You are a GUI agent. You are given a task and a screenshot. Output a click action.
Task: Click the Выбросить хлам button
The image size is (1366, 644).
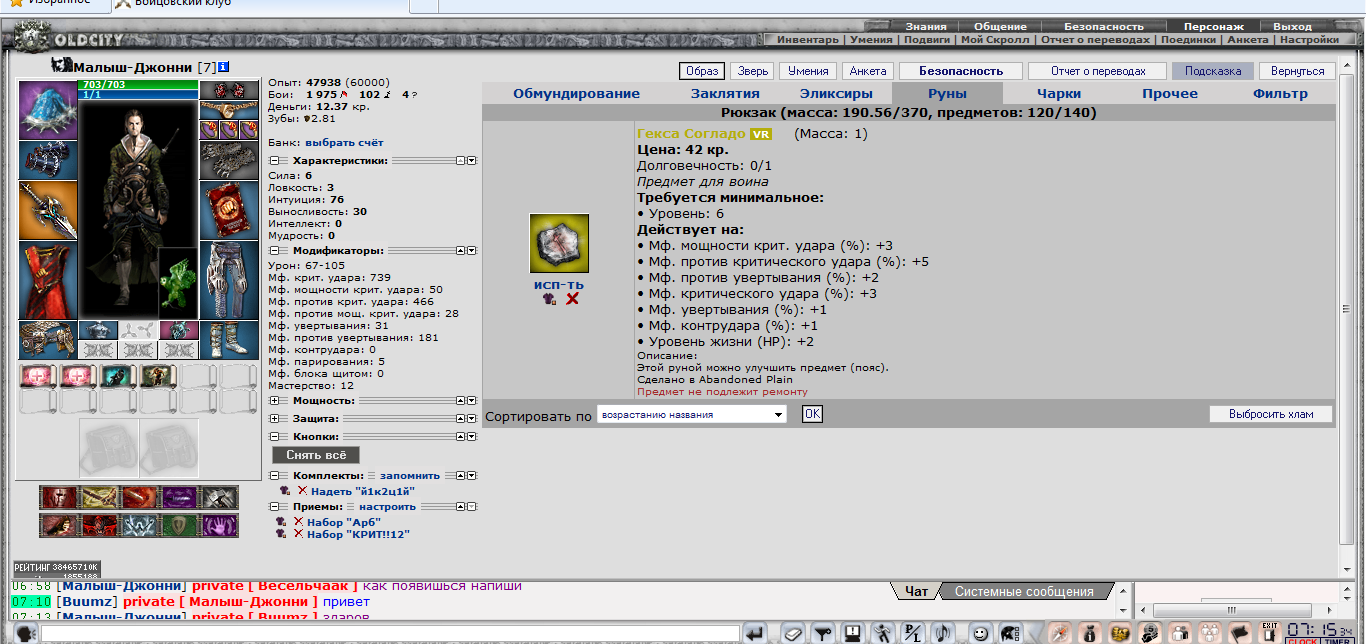(x=1271, y=414)
